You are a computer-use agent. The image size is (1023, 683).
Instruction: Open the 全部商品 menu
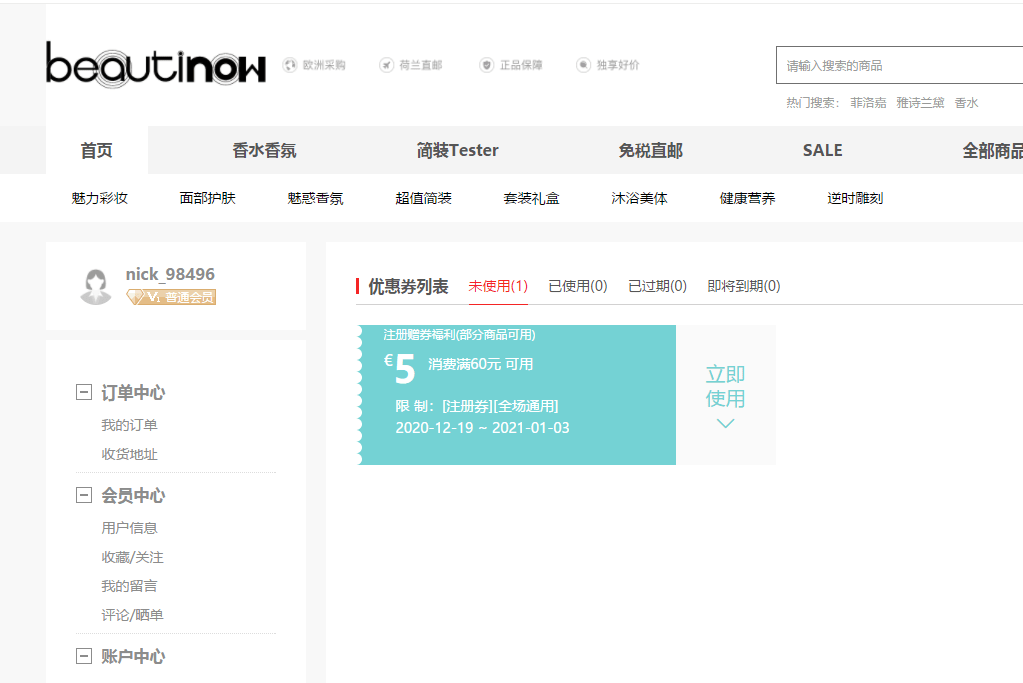992,150
